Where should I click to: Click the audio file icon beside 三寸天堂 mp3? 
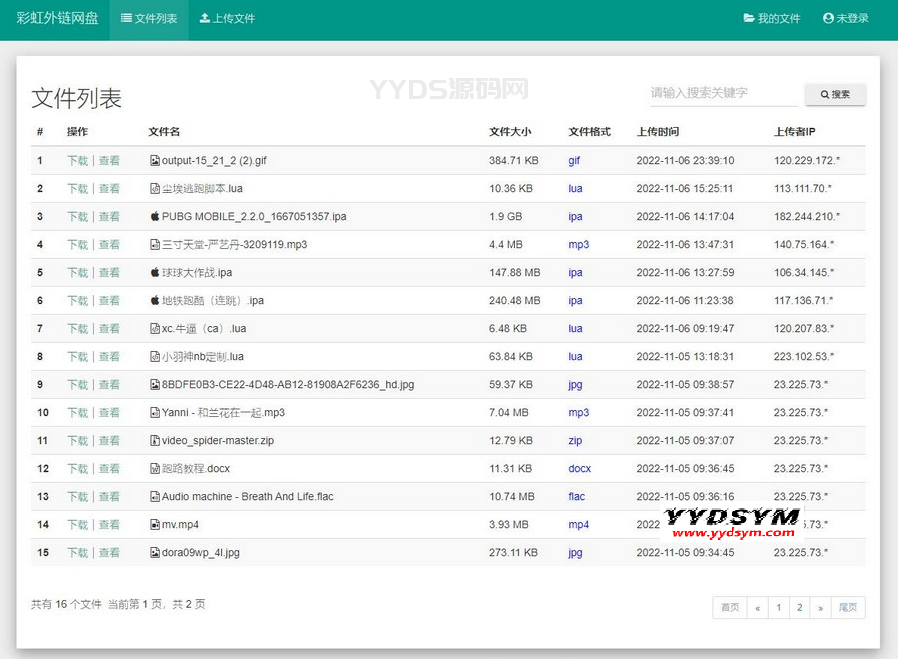(154, 245)
